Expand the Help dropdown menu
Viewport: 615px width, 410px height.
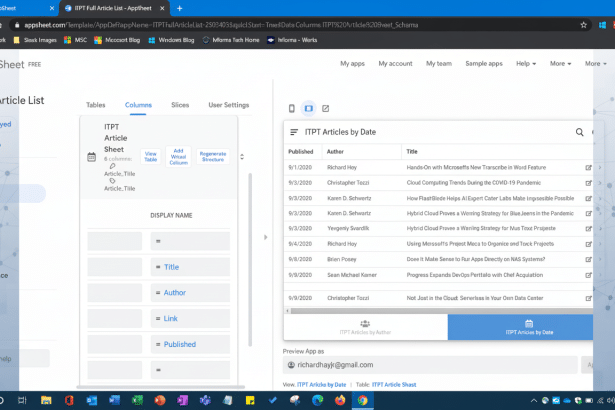(x=526, y=64)
